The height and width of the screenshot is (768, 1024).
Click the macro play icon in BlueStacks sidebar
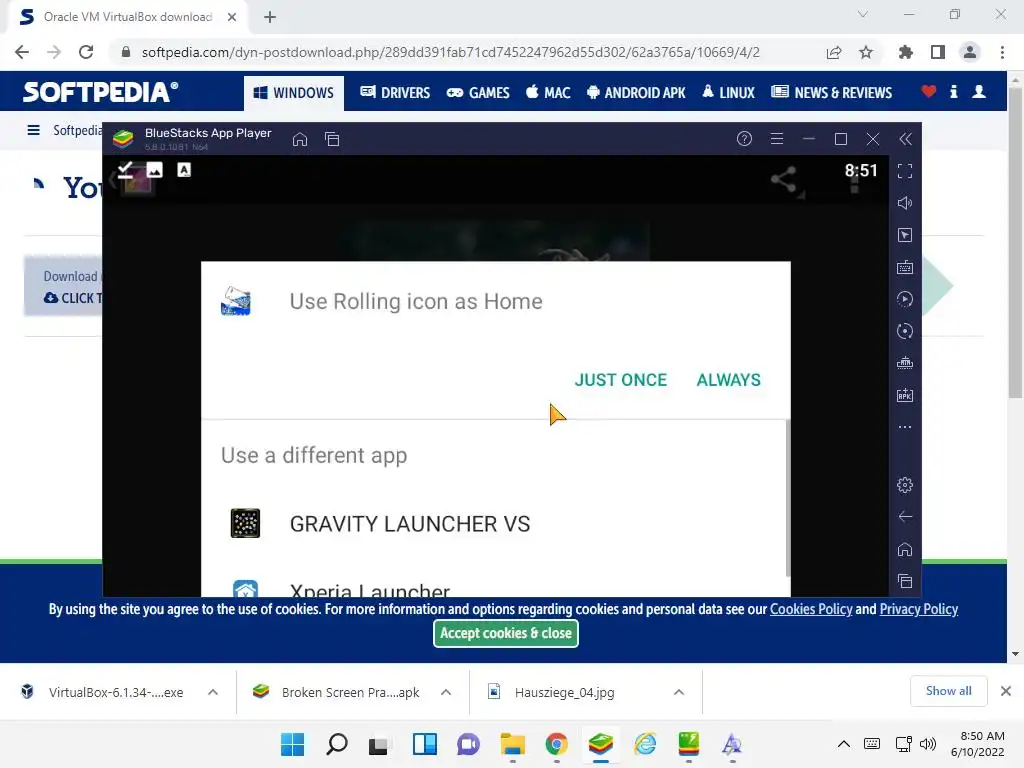coord(904,299)
